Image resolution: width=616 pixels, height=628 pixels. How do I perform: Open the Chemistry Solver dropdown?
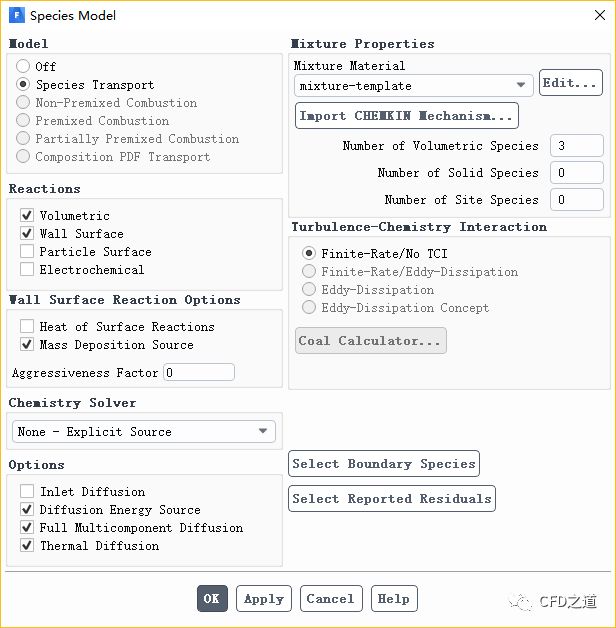(145, 432)
